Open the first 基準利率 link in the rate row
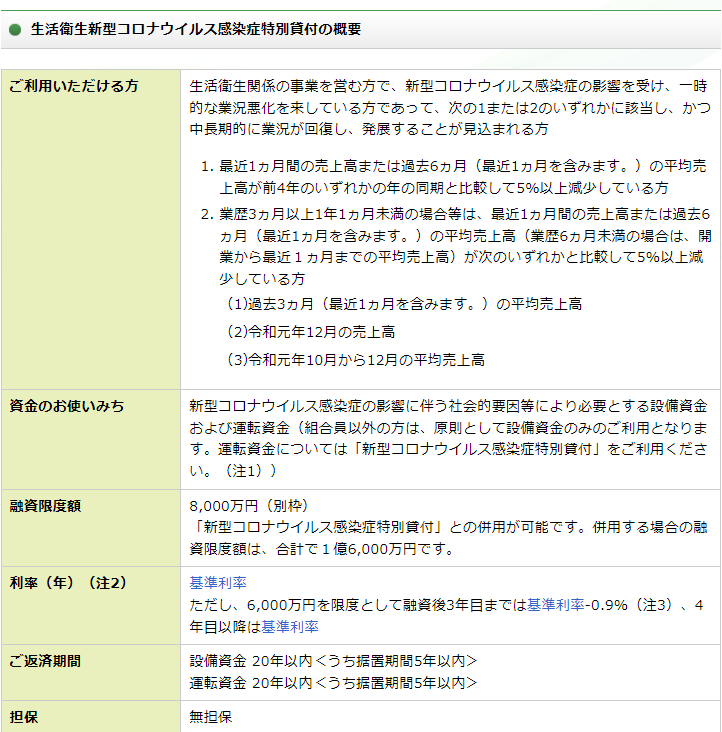The image size is (722, 732). pyautogui.click(x=218, y=583)
